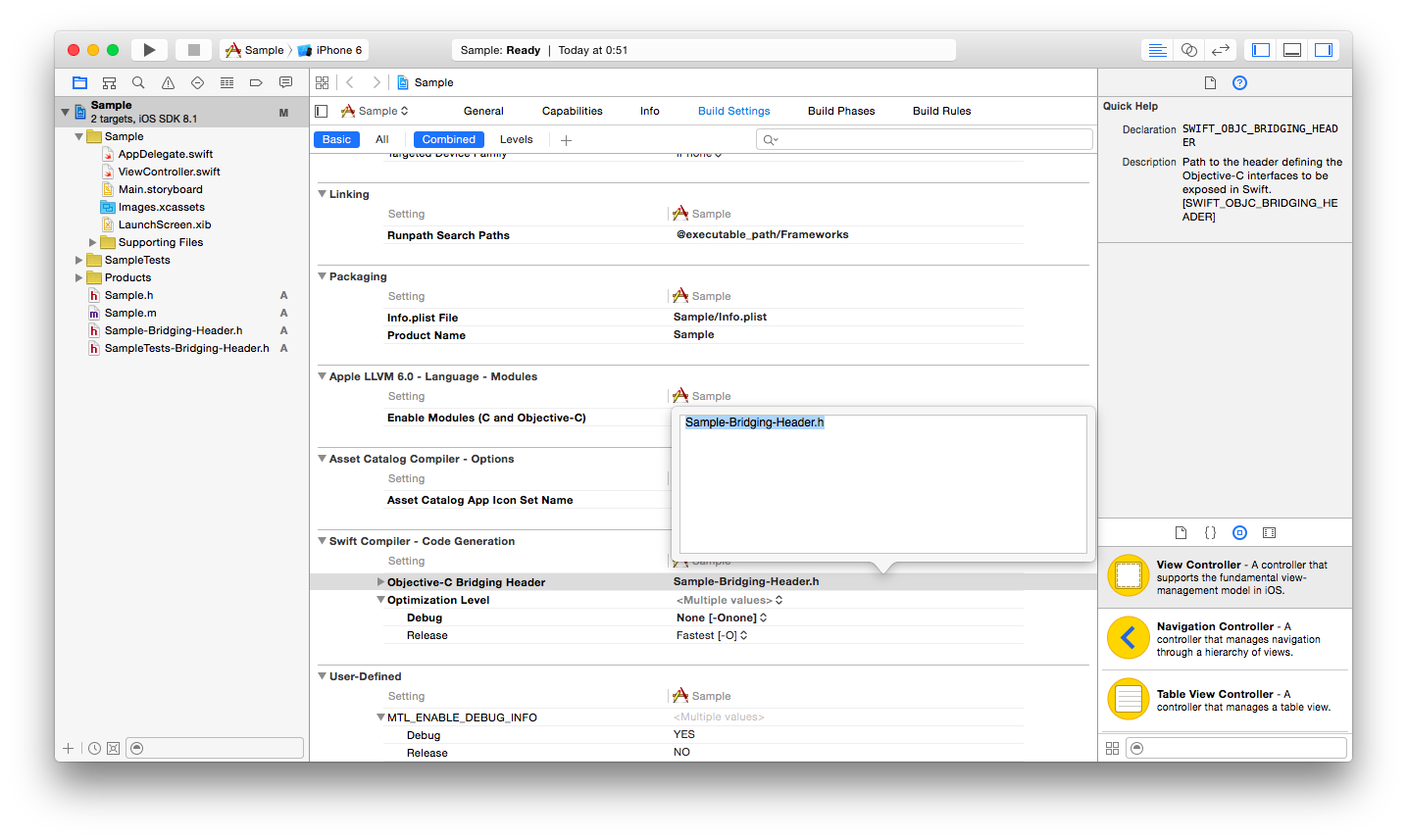1407x840 pixels.
Task: Focus the build settings search field
Action: pyautogui.click(x=924, y=140)
